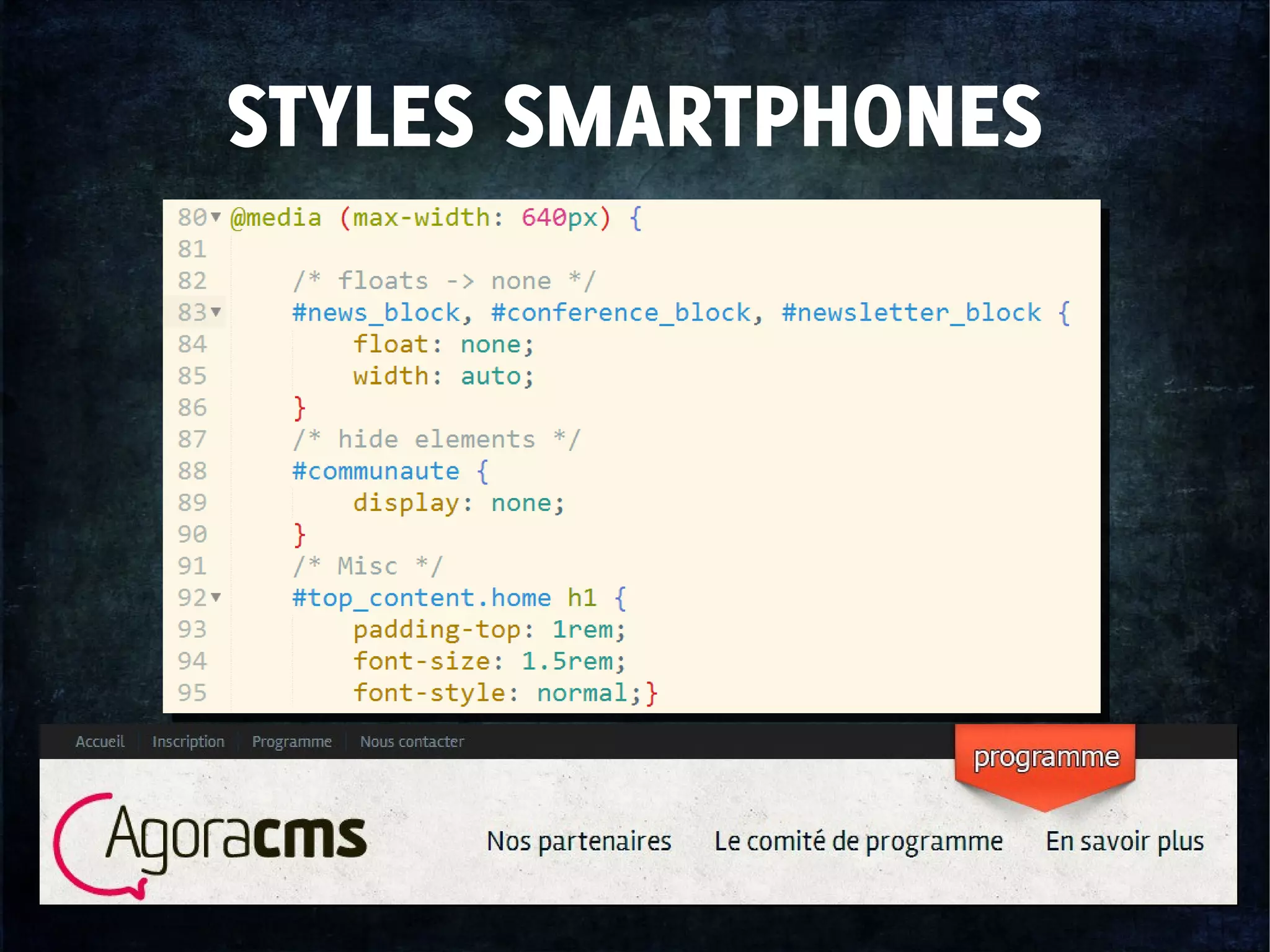This screenshot has width=1270, height=952.
Task: Open the Inscription menu link
Action: [189, 742]
